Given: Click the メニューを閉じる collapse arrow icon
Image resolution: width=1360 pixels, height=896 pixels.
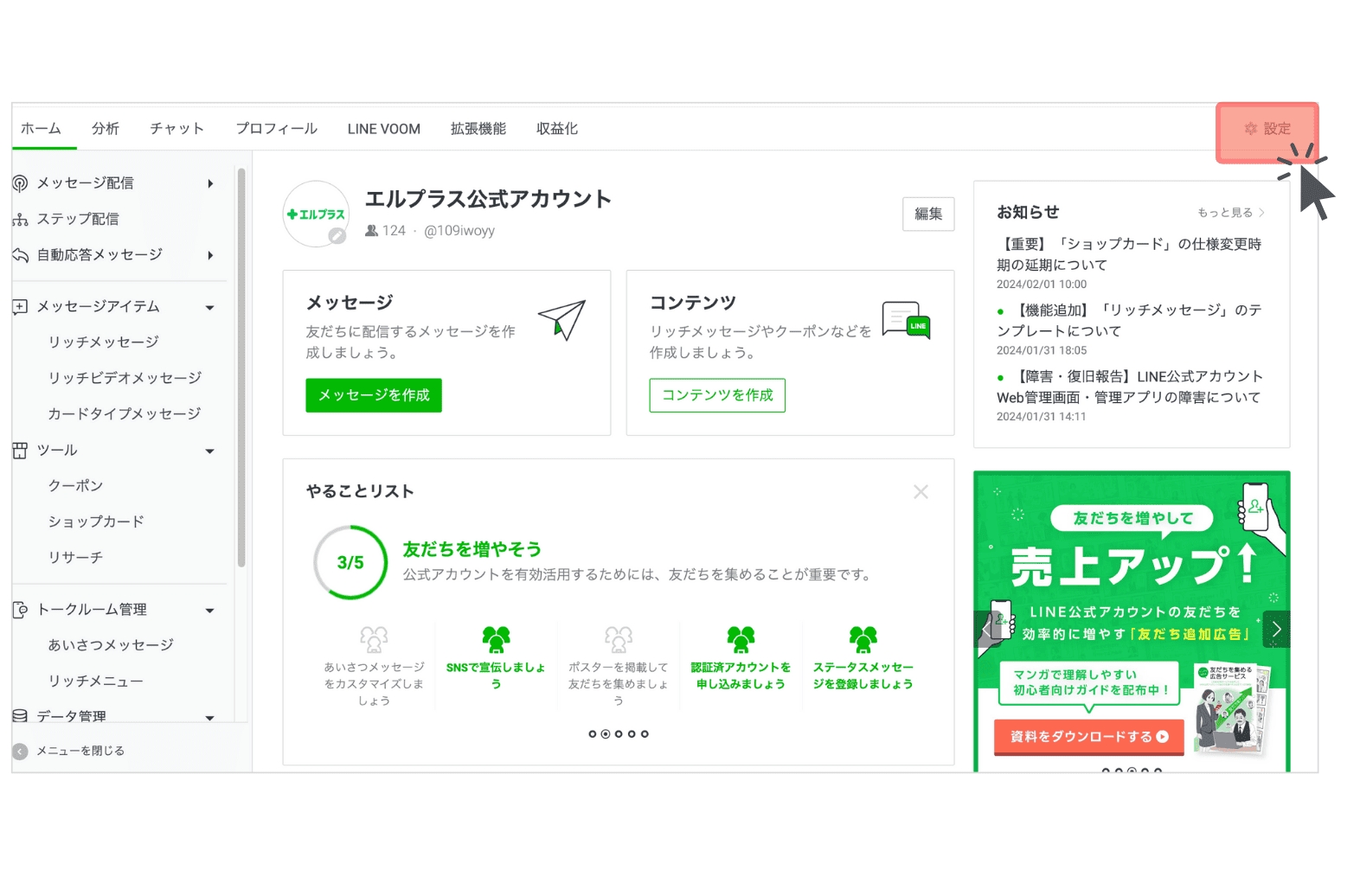Looking at the screenshot, I should [20, 752].
